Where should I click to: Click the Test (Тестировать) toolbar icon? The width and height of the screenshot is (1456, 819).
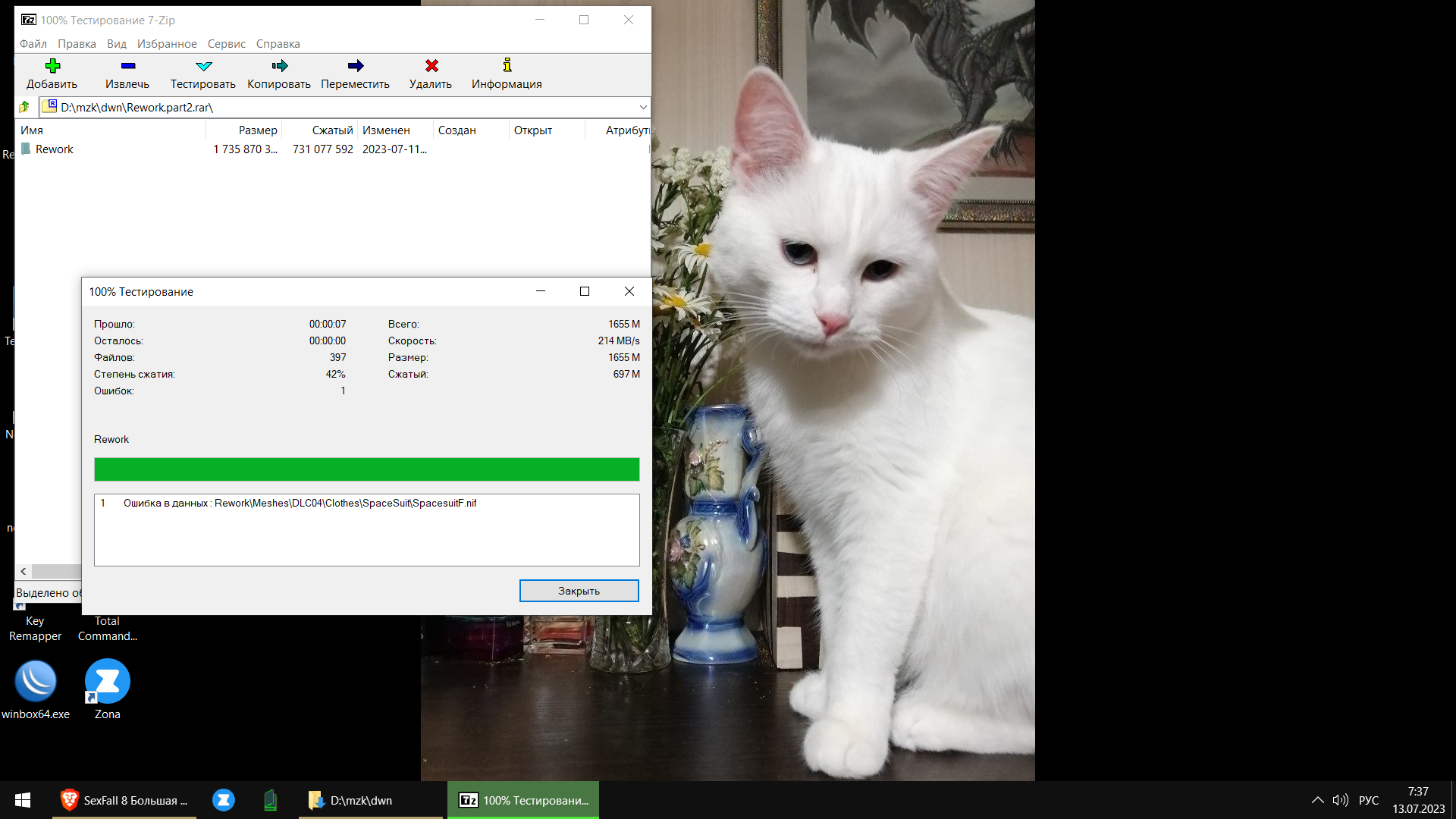point(203,66)
